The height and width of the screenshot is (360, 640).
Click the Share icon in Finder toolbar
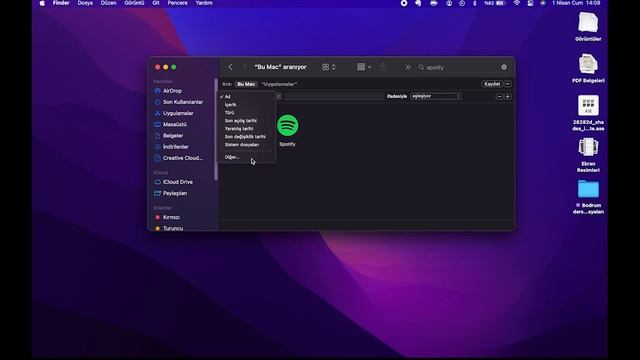tap(383, 67)
